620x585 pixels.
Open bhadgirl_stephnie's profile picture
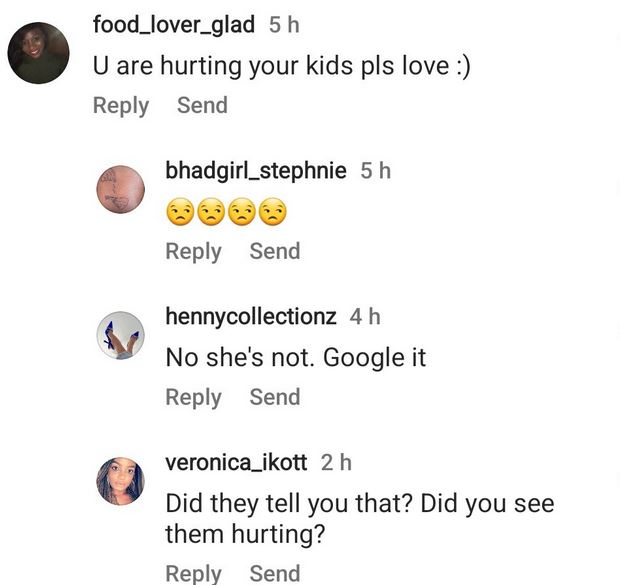120,188
